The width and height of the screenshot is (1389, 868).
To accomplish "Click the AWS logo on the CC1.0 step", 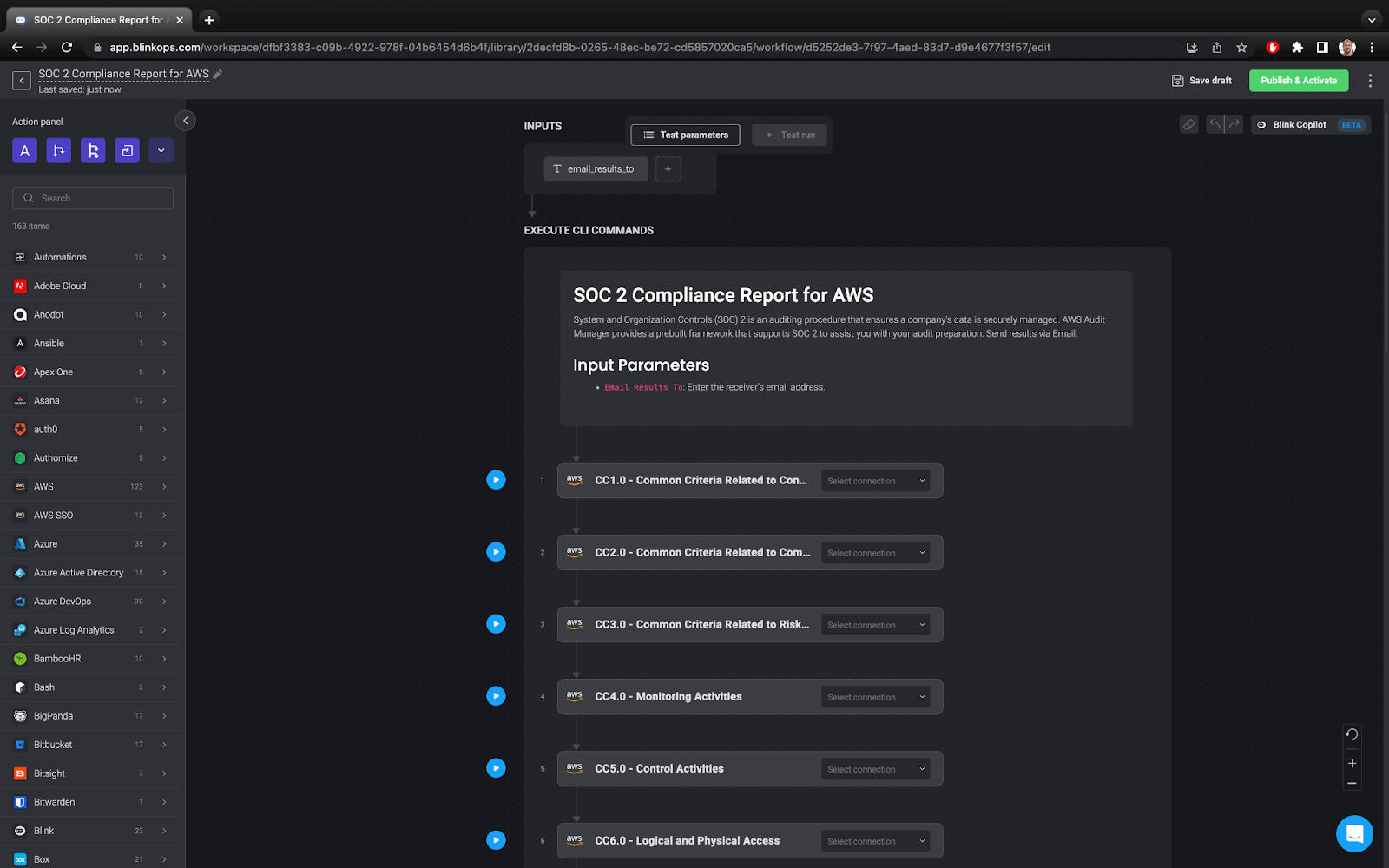I will [x=574, y=479].
